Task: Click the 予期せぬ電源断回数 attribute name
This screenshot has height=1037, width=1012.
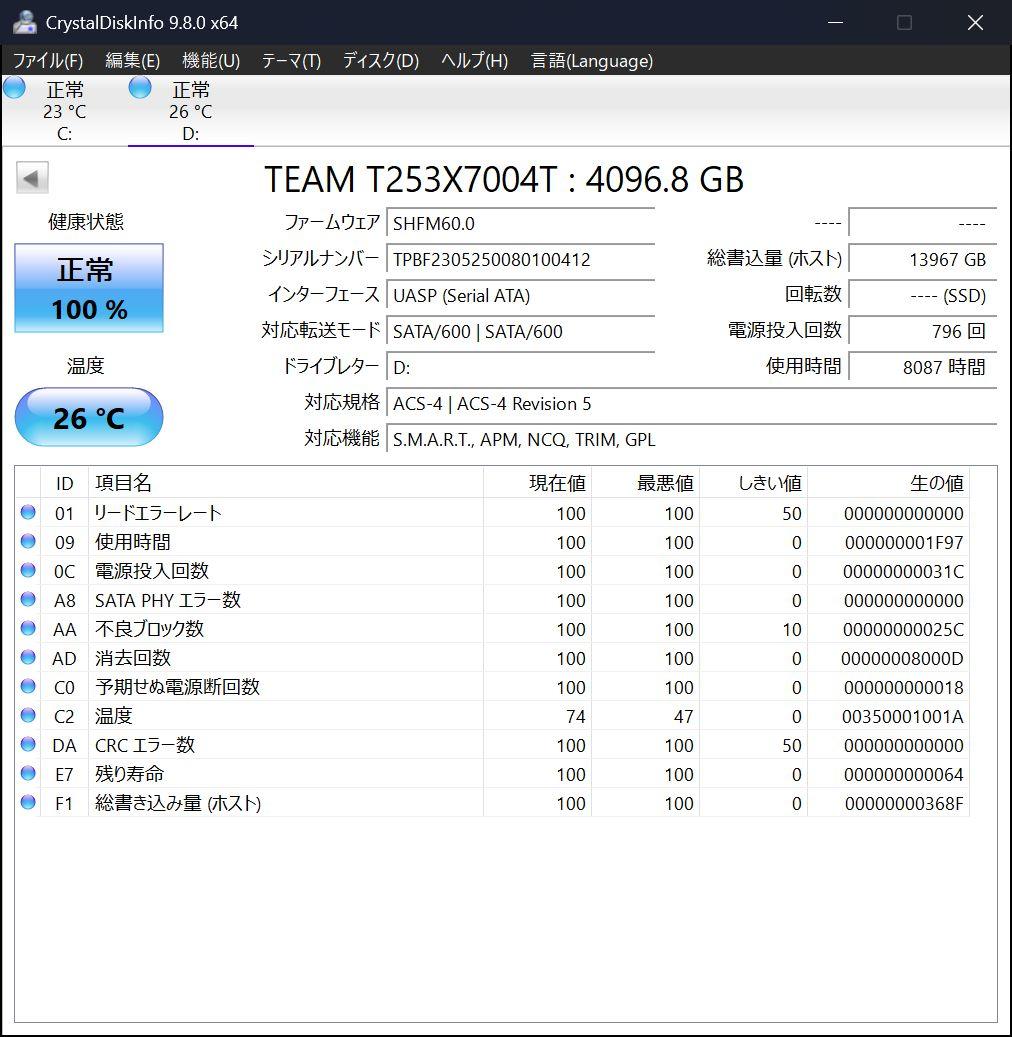Action: click(177, 686)
